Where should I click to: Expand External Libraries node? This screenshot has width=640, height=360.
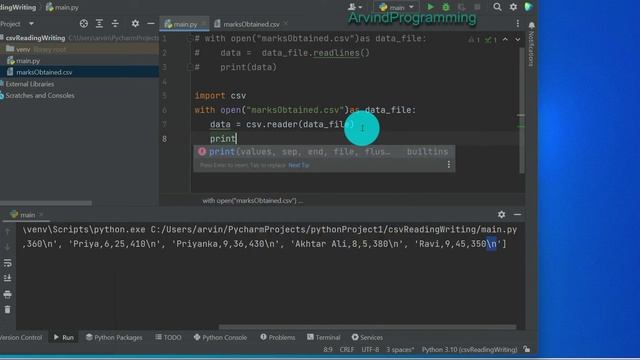29,84
